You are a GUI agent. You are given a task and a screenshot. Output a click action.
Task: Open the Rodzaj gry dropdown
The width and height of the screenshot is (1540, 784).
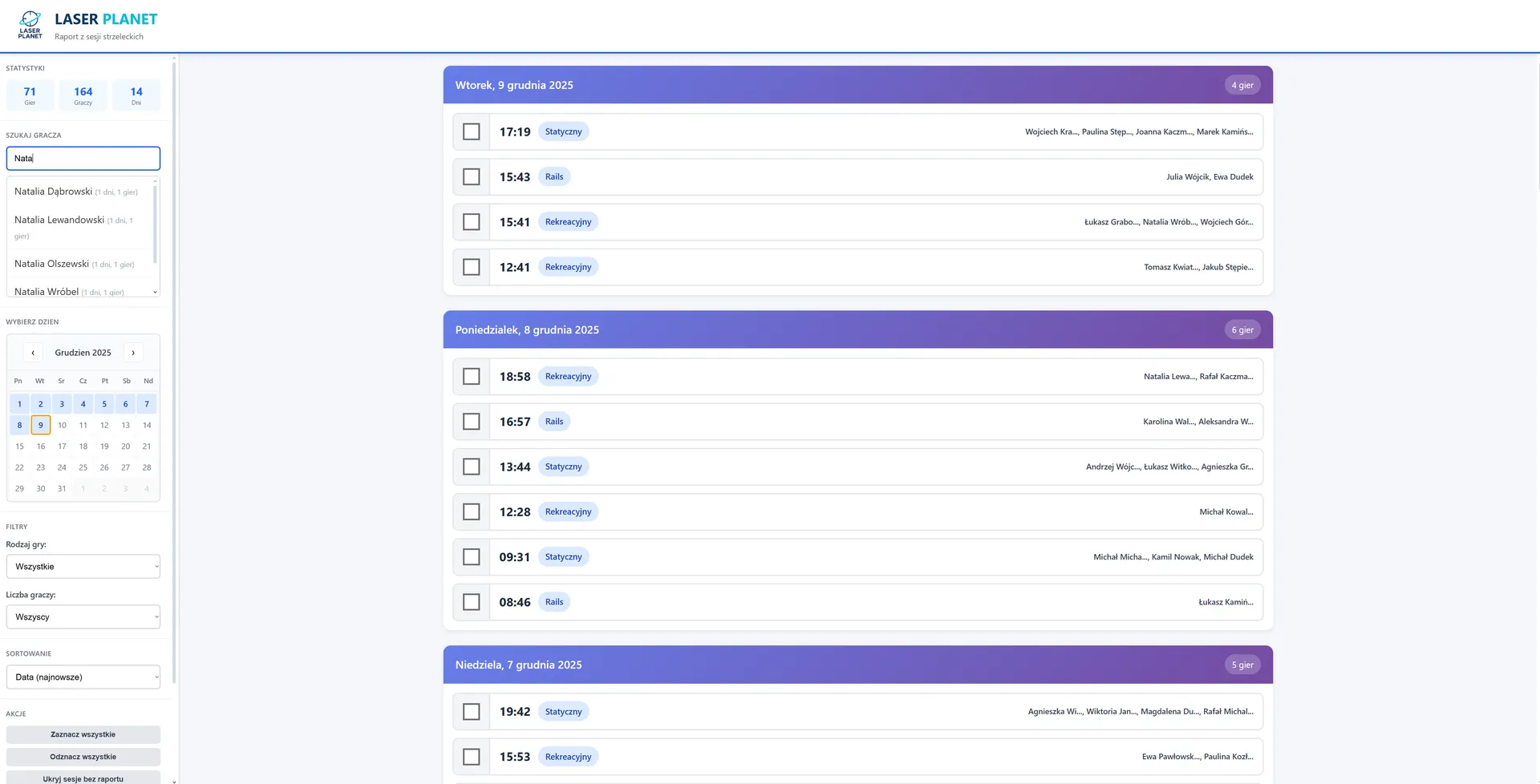coord(83,566)
